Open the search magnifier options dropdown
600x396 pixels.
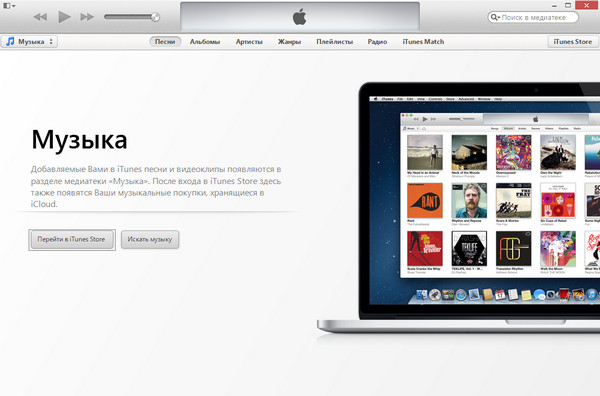[x=495, y=17]
